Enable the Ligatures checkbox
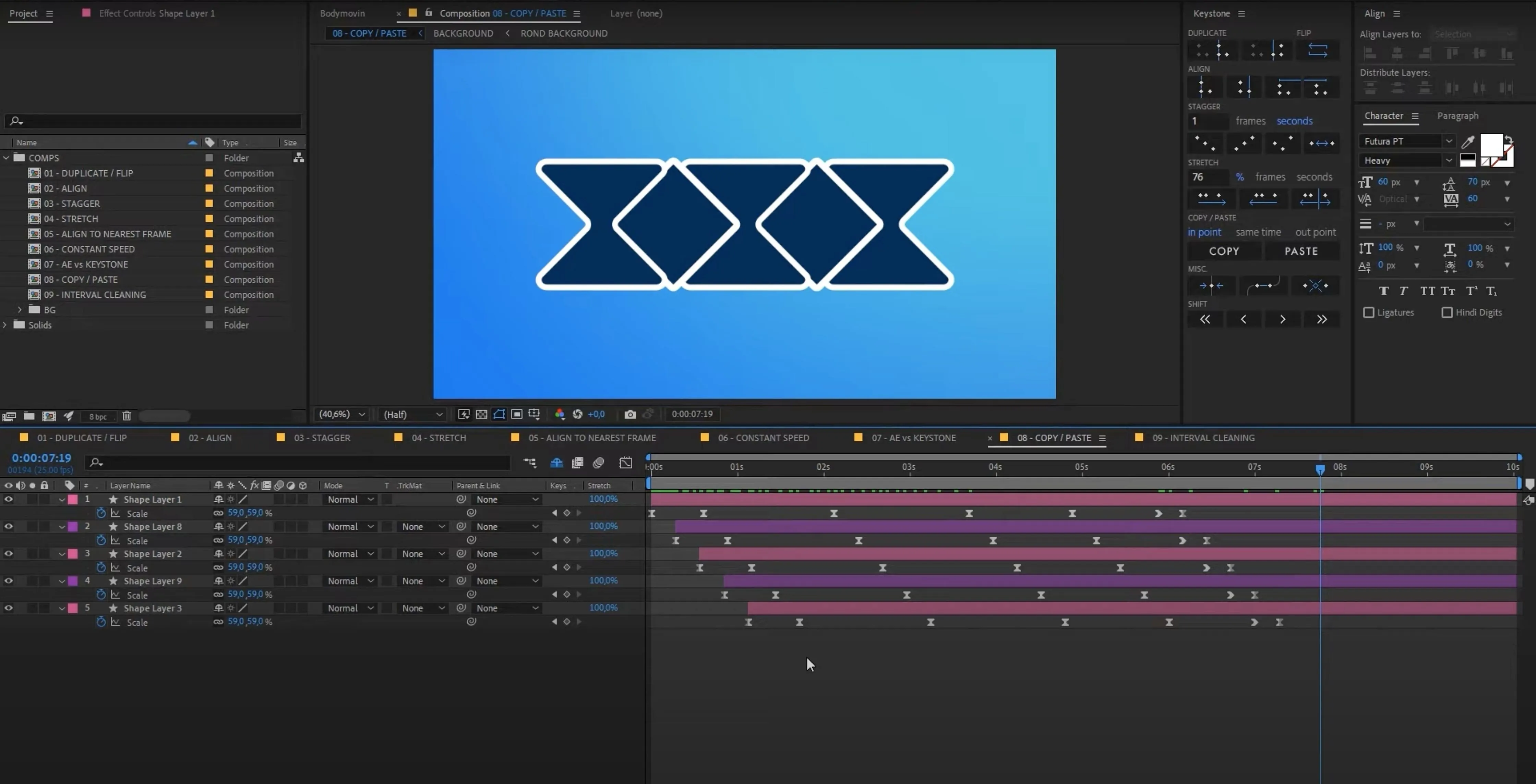Image resolution: width=1536 pixels, height=784 pixels. point(1368,312)
